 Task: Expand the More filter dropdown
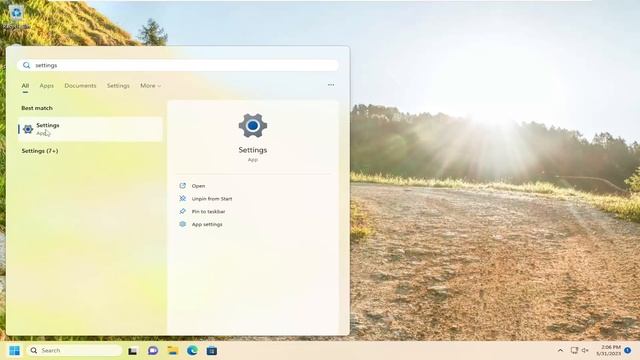(x=151, y=86)
